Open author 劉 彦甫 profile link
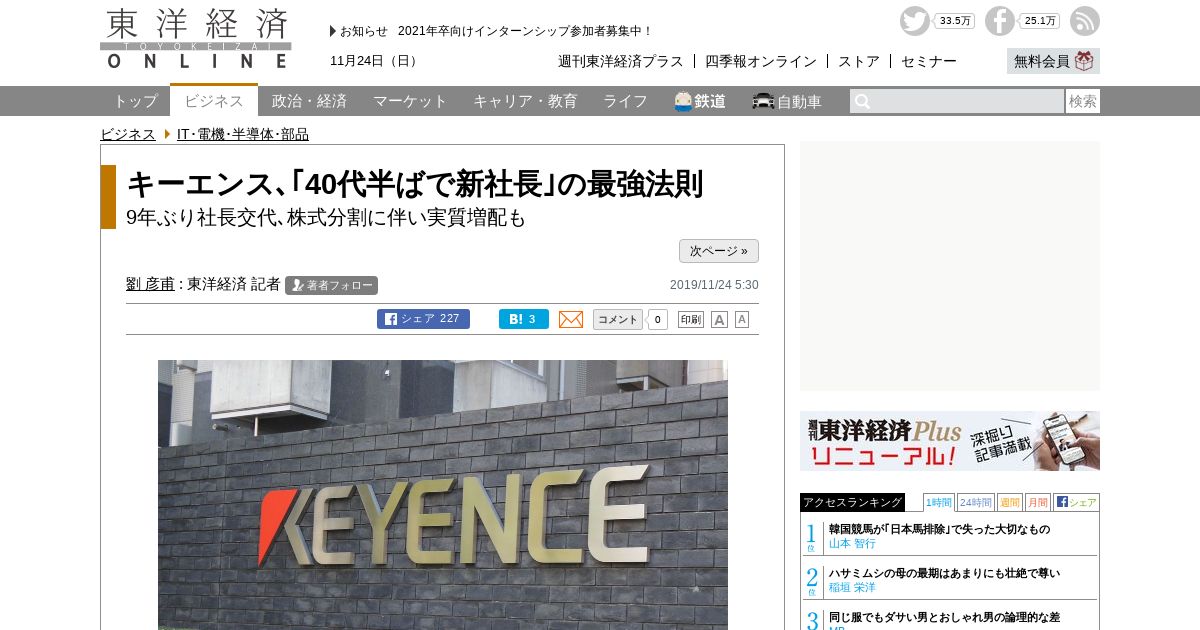This screenshot has height=630, width=1200. tap(150, 284)
